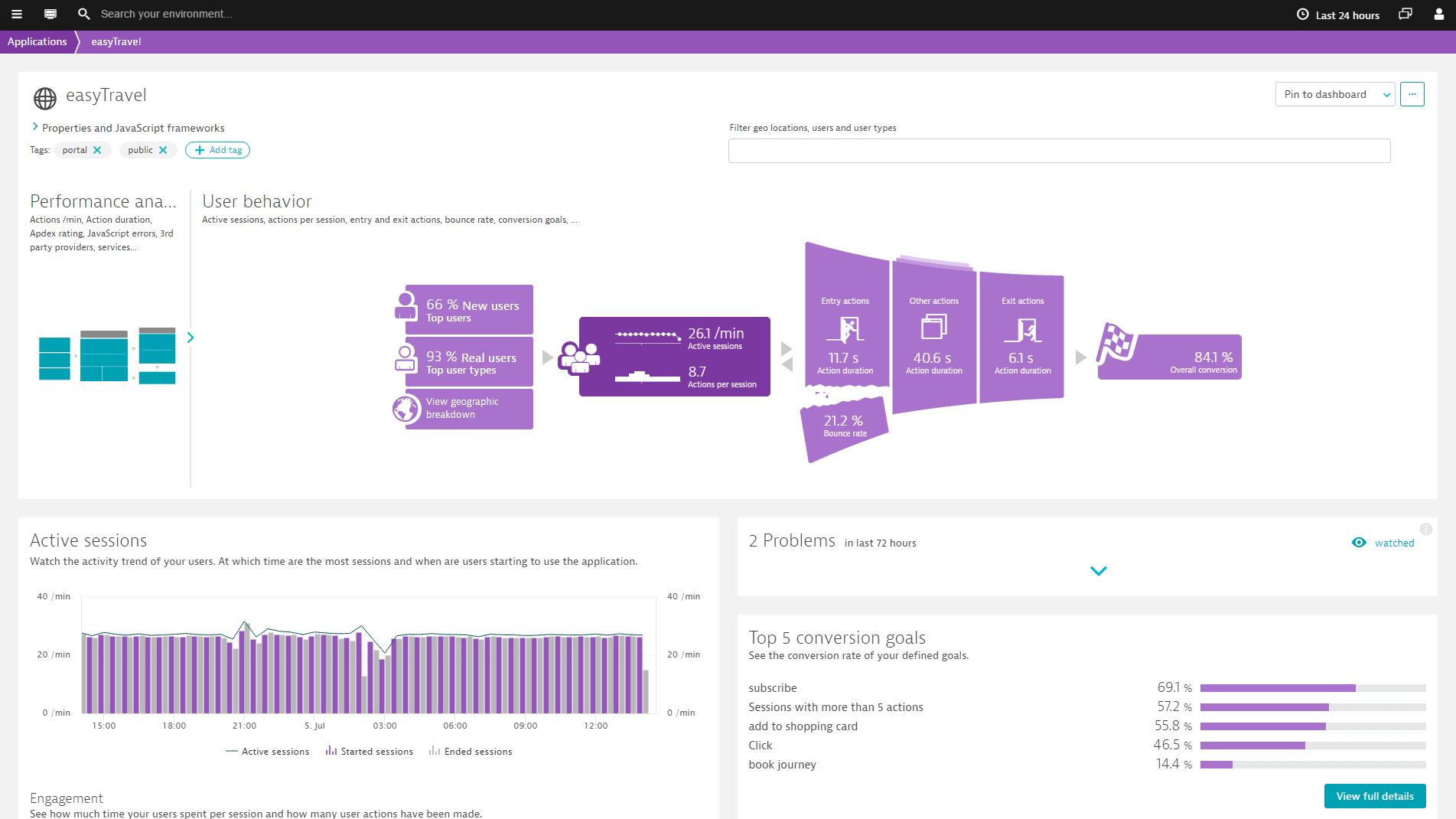Click the Click goal 46.5 % progress bar
The width and height of the screenshot is (1456, 819).
[1313, 746]
